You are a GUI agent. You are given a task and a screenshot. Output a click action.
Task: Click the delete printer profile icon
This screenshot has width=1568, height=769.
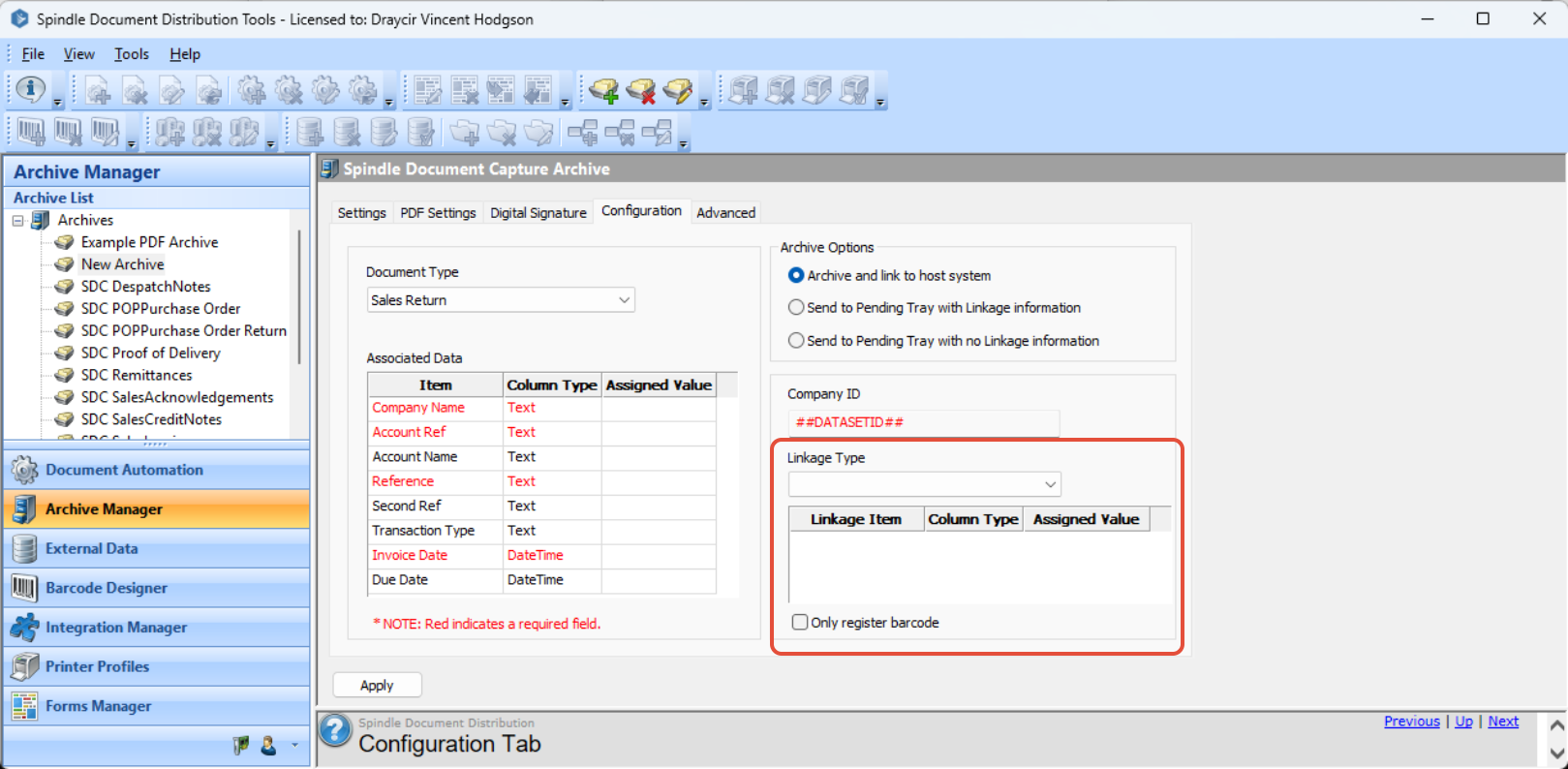point(781,91)
